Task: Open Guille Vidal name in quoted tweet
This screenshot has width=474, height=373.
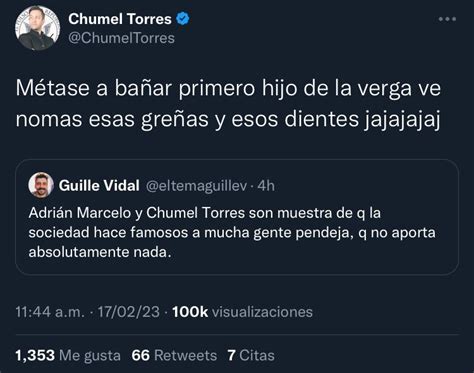Action: pyautogui.click(x=99, y=186)
